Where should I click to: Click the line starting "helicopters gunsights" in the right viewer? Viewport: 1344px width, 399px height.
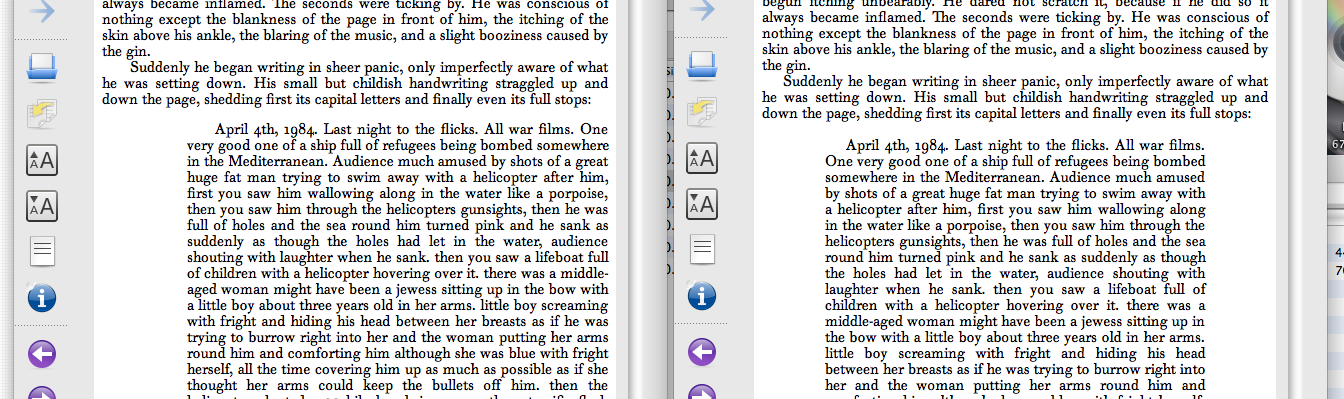click(x=1015, y=242)
